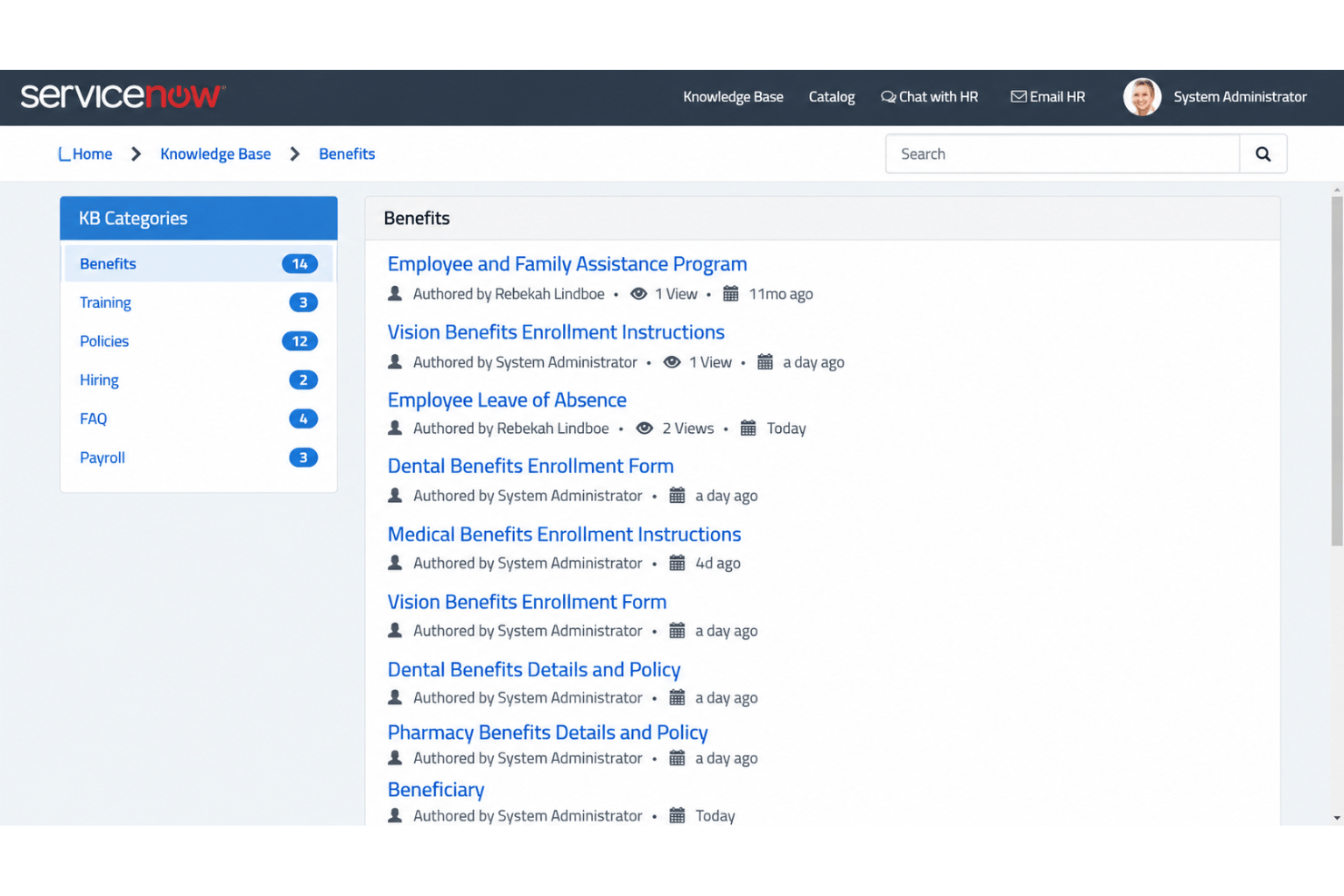Select FAQ category
Image resolution: width=1344 pixels, height=896 pixels.
(x=198, y=418)
